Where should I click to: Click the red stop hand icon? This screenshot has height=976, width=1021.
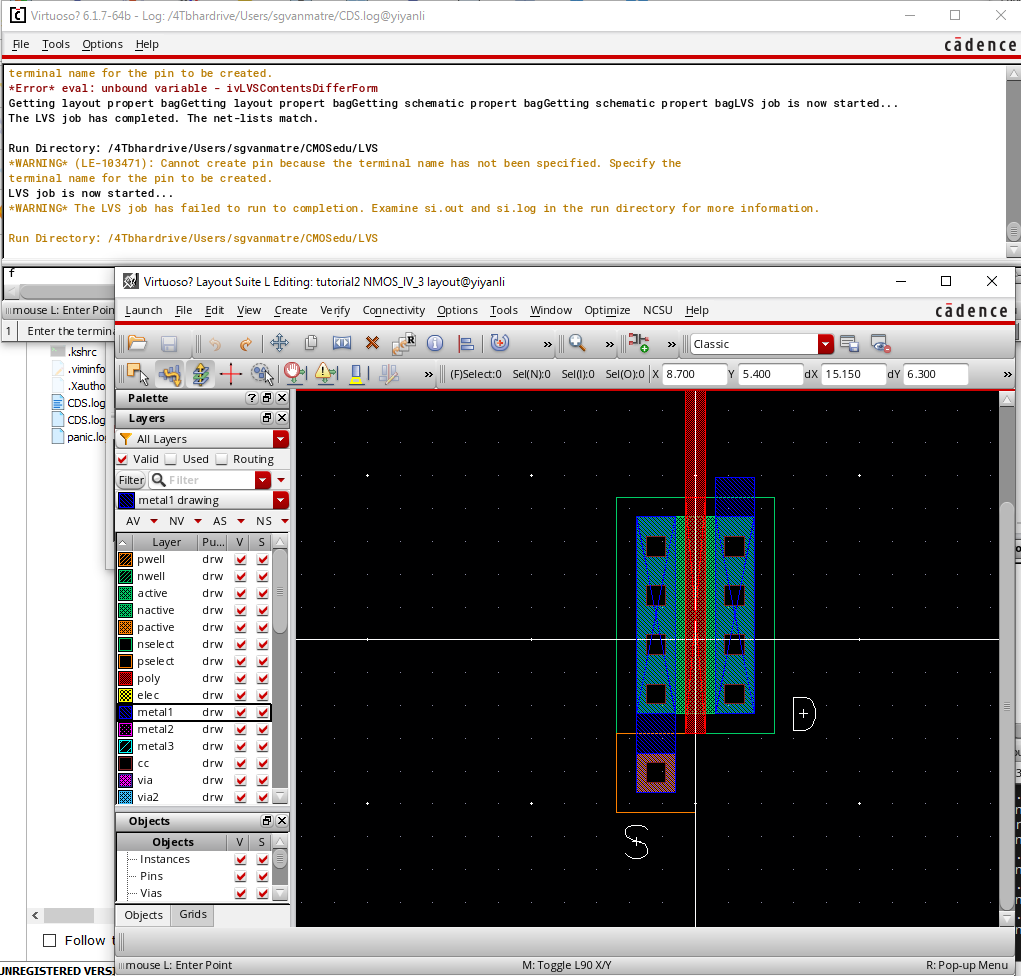coord(294,374)
